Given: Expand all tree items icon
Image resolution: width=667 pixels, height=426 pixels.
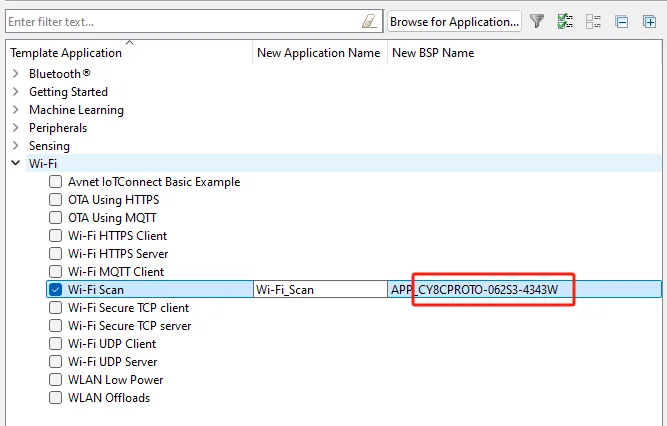Looking at the screenshot, I should coord(650,21).
